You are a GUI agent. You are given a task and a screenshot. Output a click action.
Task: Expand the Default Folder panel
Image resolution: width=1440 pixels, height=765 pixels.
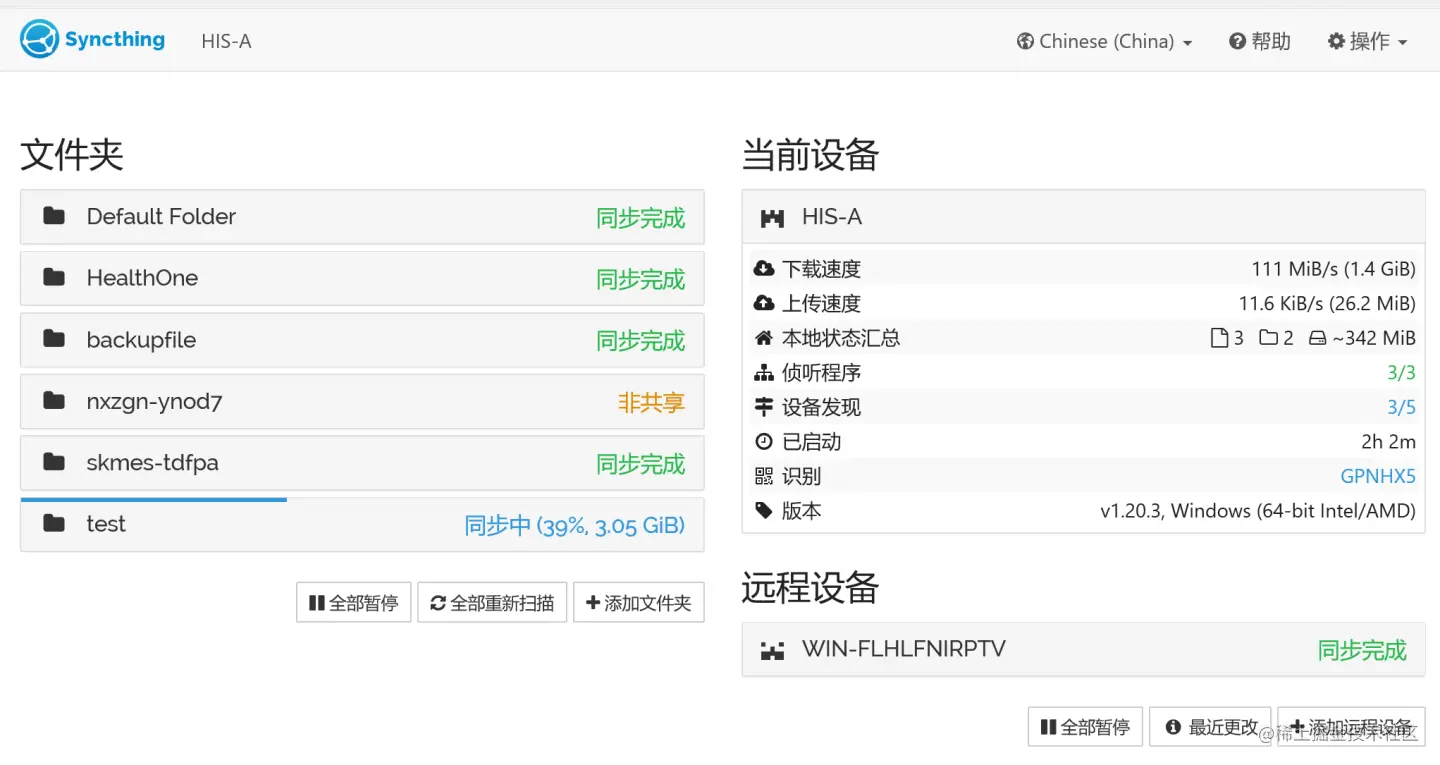362,217
